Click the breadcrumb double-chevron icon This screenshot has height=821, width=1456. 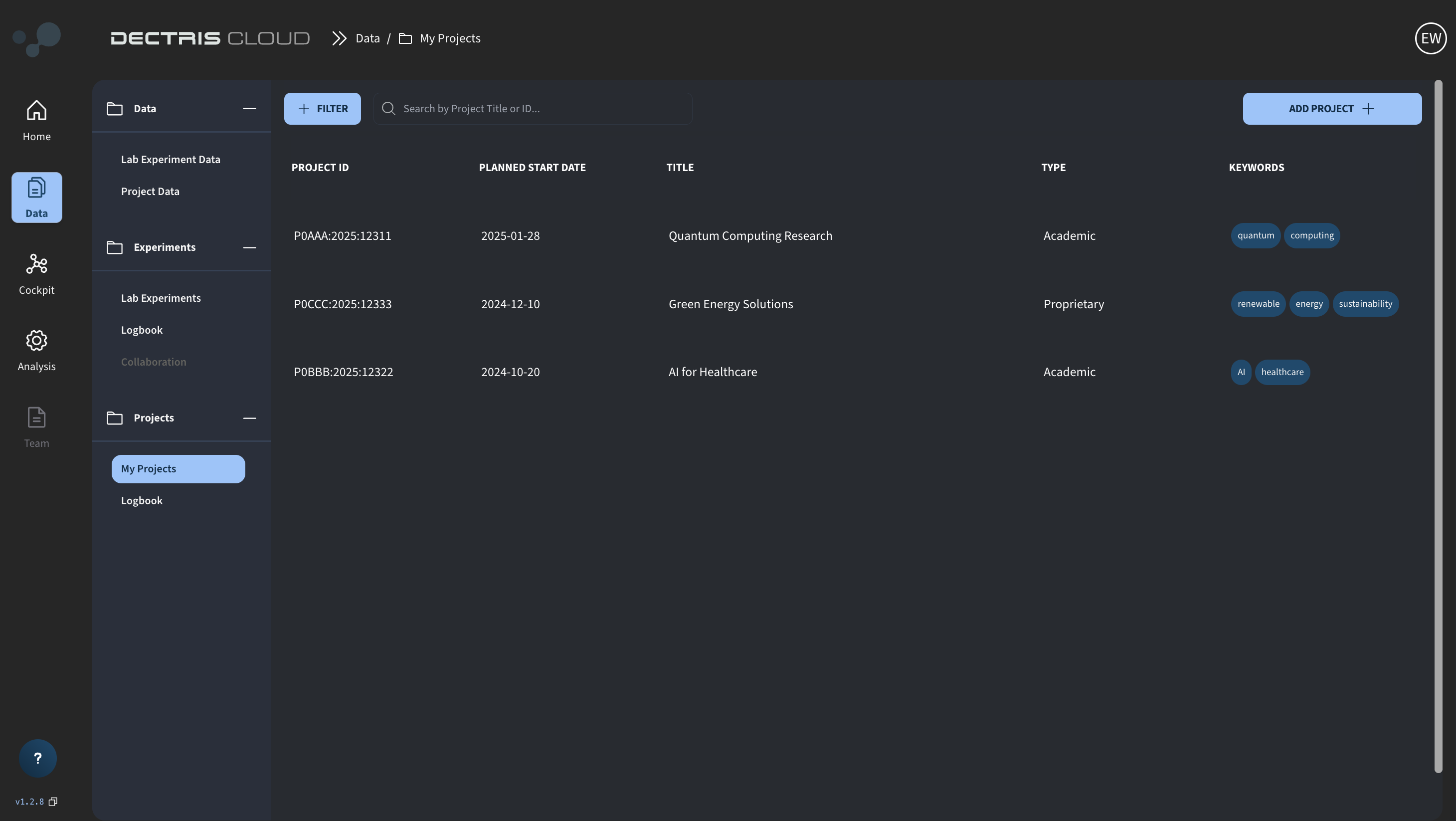(x=339, y=38)
